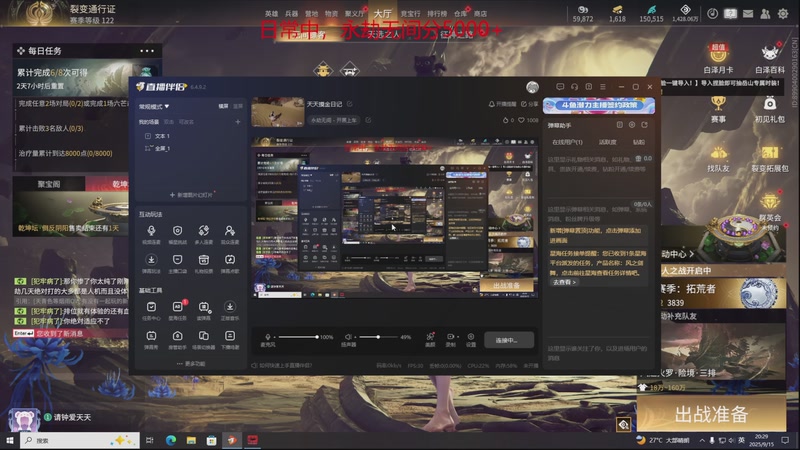Click the headset support icon in title bar
Viewport: 800px width, 450px height.
coord(574,87)
